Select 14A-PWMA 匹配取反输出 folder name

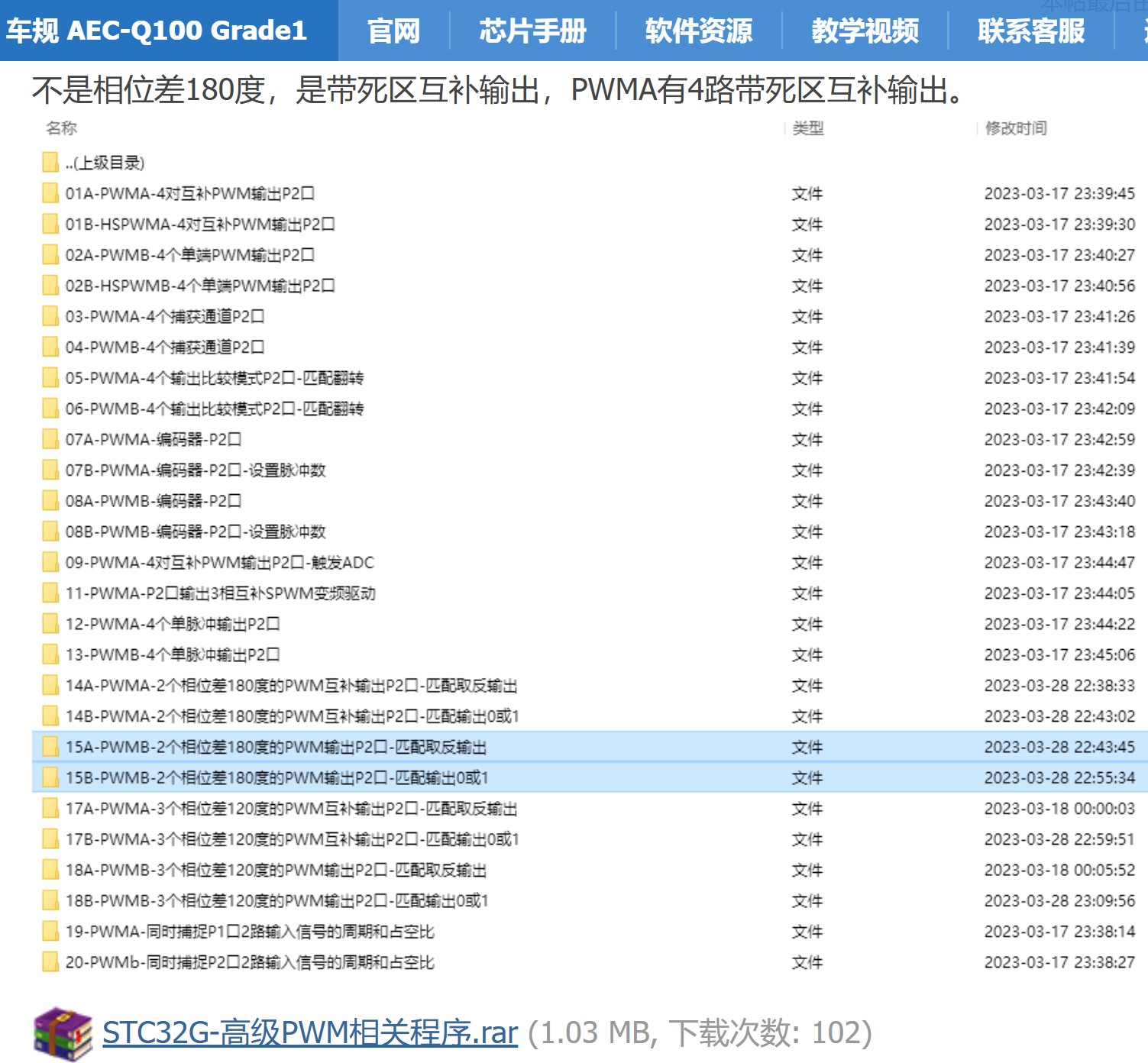point(292,685)
